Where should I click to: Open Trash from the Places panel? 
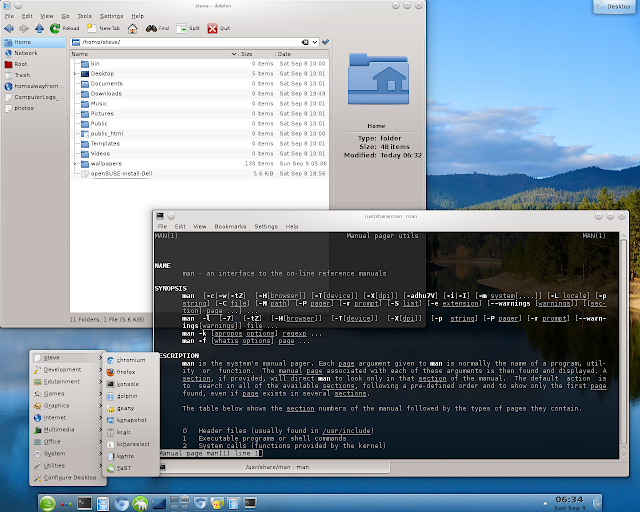(33, 75)
